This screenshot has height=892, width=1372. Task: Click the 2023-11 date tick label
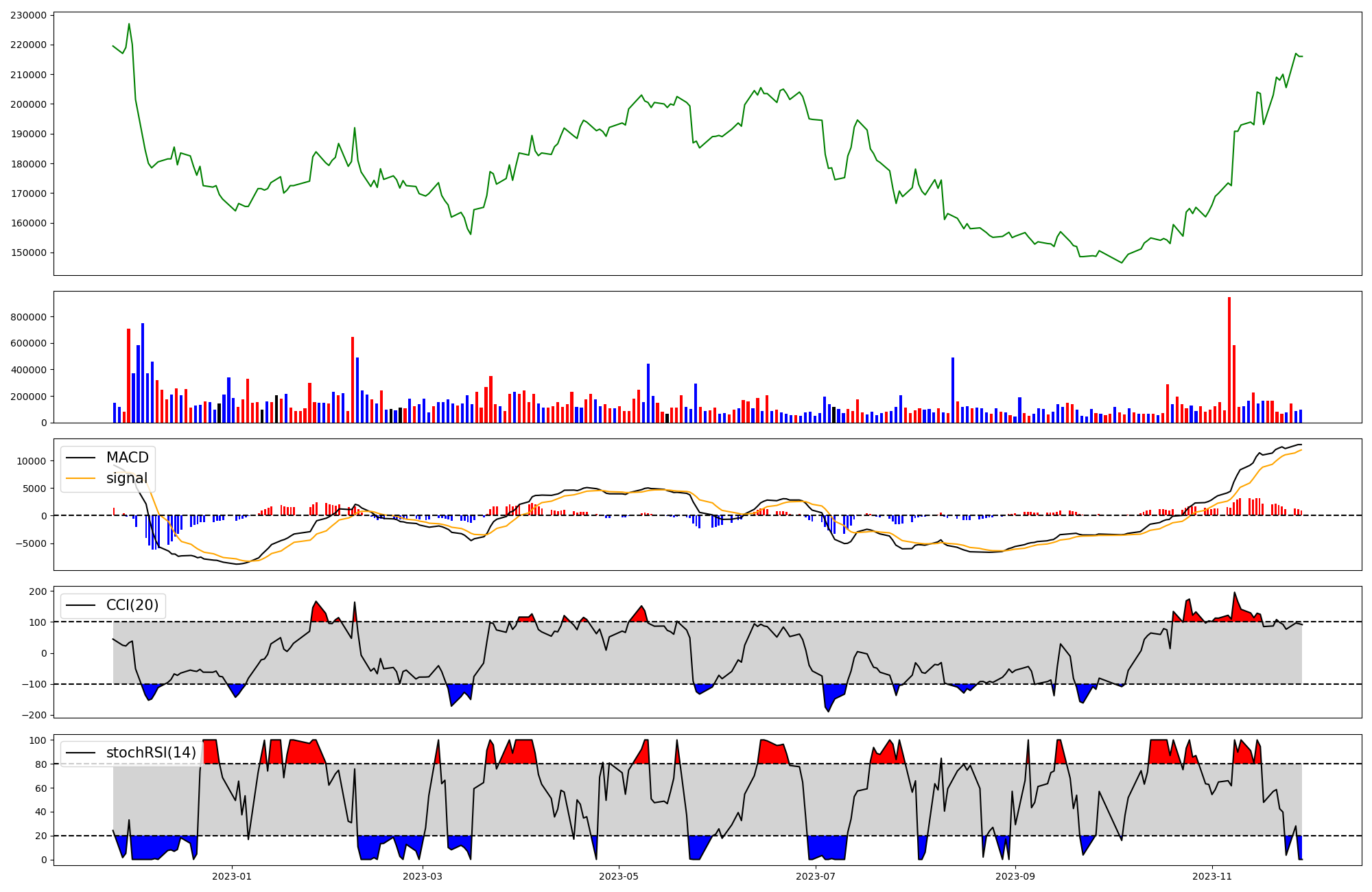coord(1212,876)
